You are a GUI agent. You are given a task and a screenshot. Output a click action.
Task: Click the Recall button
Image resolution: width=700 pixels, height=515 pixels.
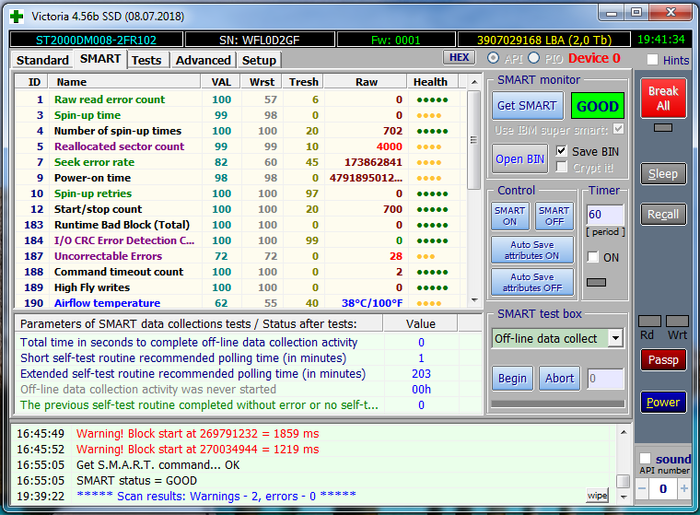point(663,215)
